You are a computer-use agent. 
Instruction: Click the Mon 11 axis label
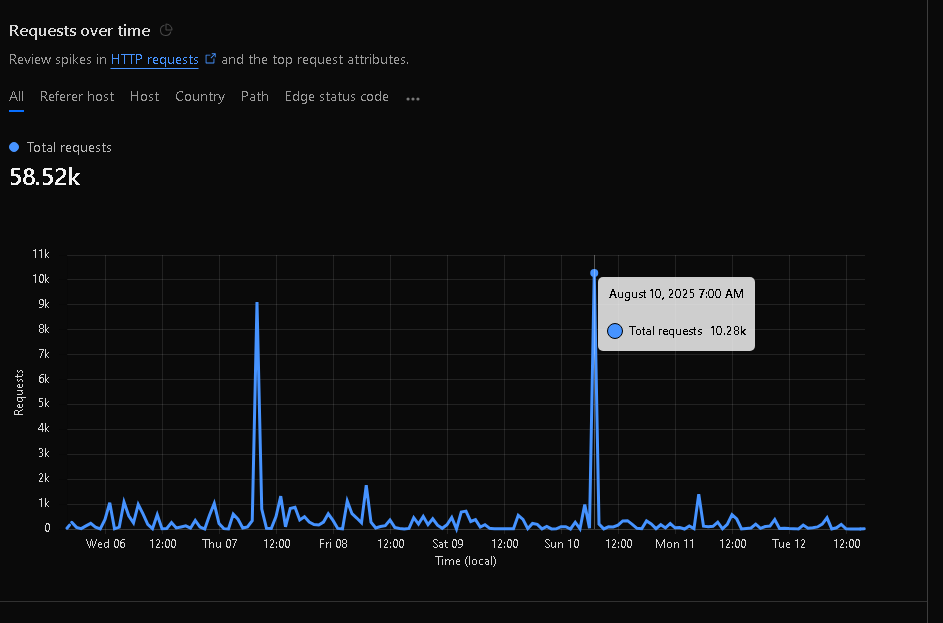point(675,544)
